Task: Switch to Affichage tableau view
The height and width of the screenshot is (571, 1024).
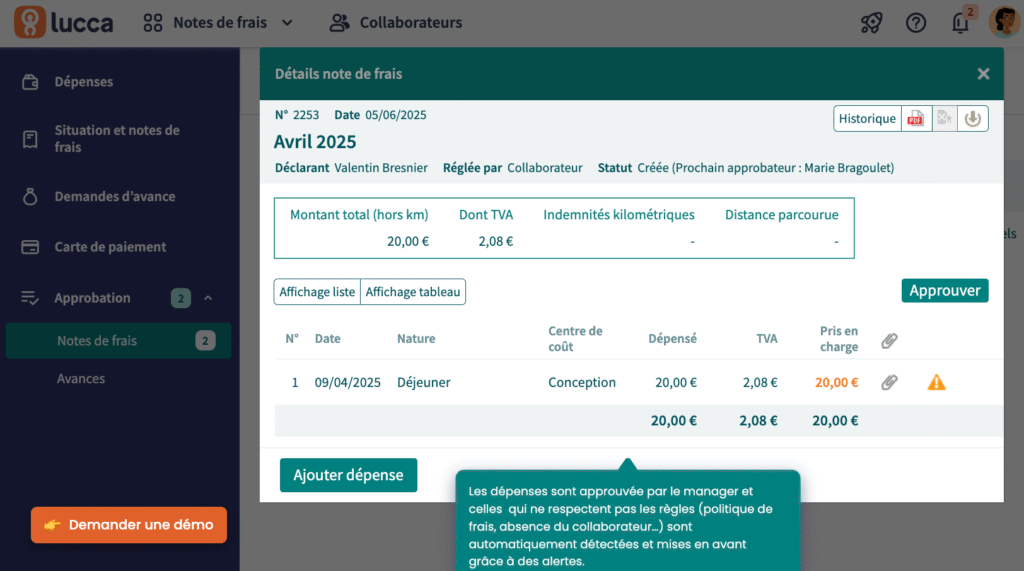Action: click(x=413, y=292)
